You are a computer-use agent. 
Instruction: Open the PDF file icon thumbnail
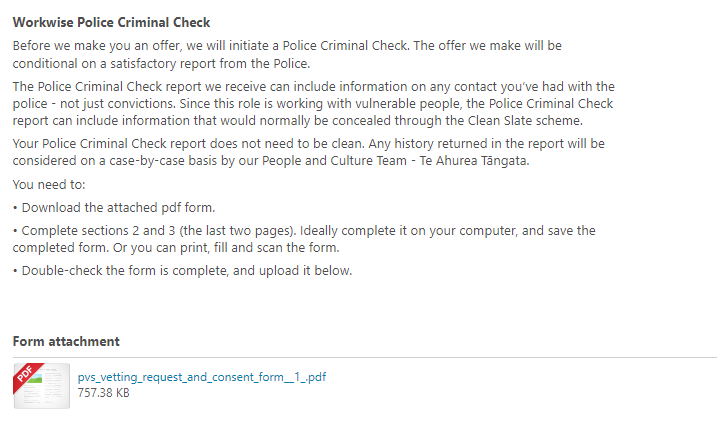42,386
